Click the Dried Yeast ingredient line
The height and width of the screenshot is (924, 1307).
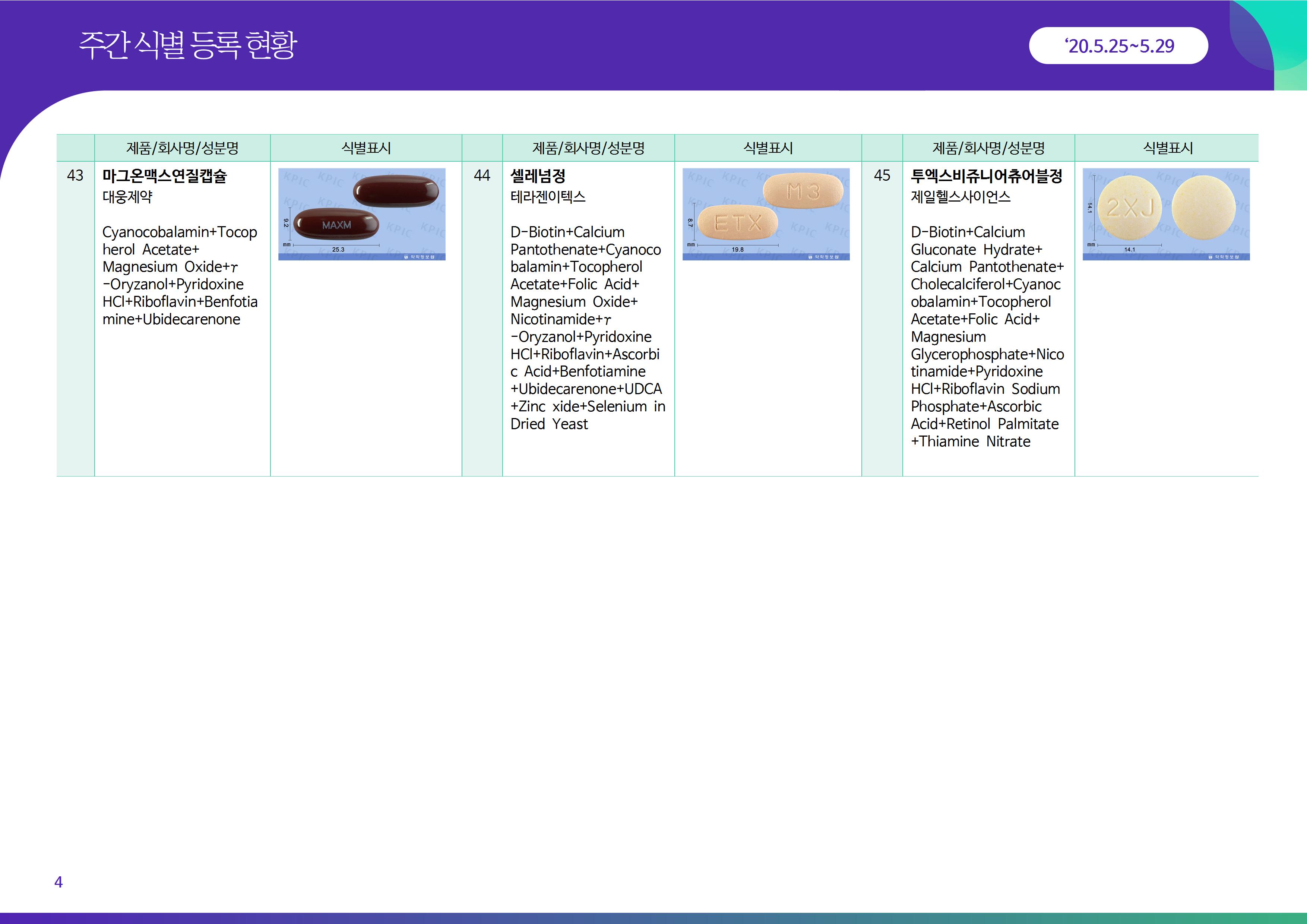pos(549,424)
